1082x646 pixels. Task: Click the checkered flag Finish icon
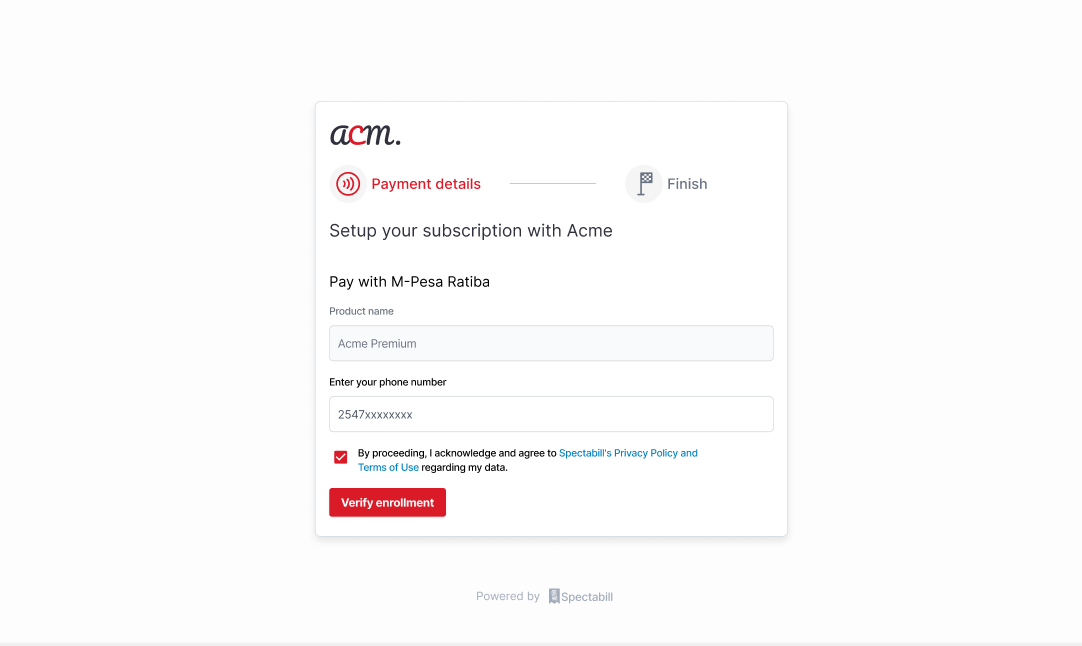pyautogui.click(x=644, y=184)
